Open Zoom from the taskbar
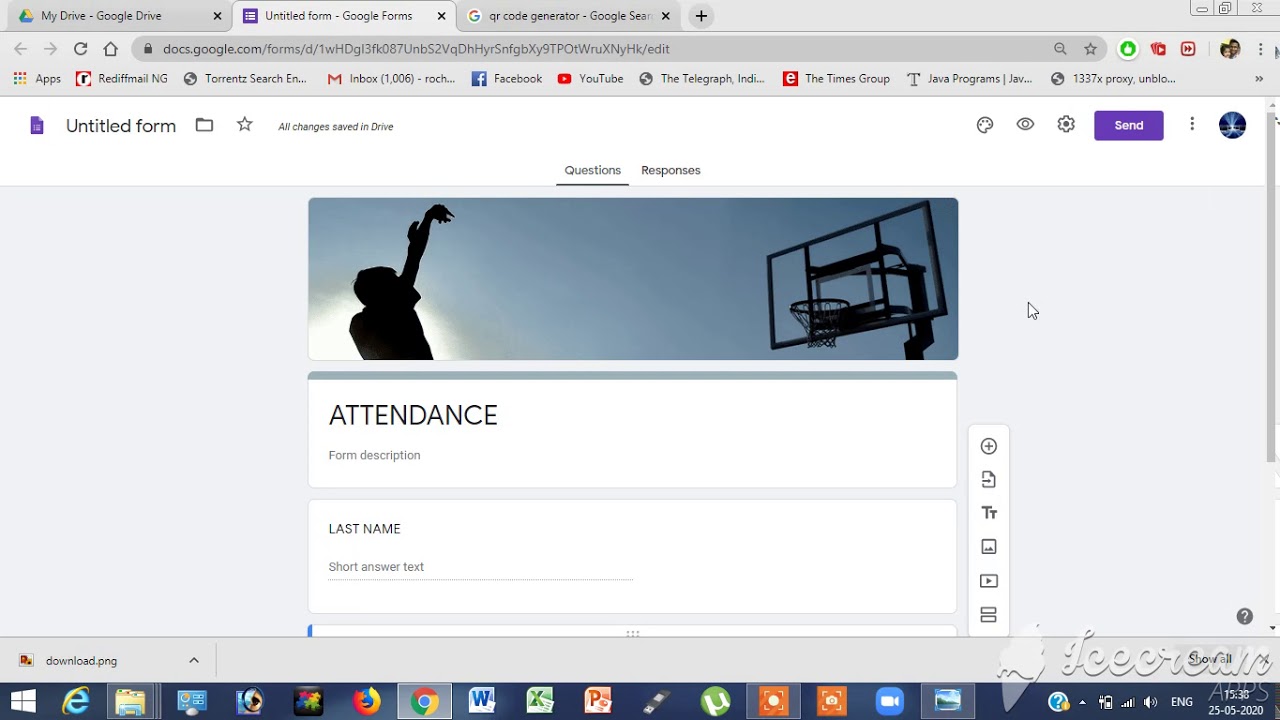1280x720 pixels. tap(889, 702)
